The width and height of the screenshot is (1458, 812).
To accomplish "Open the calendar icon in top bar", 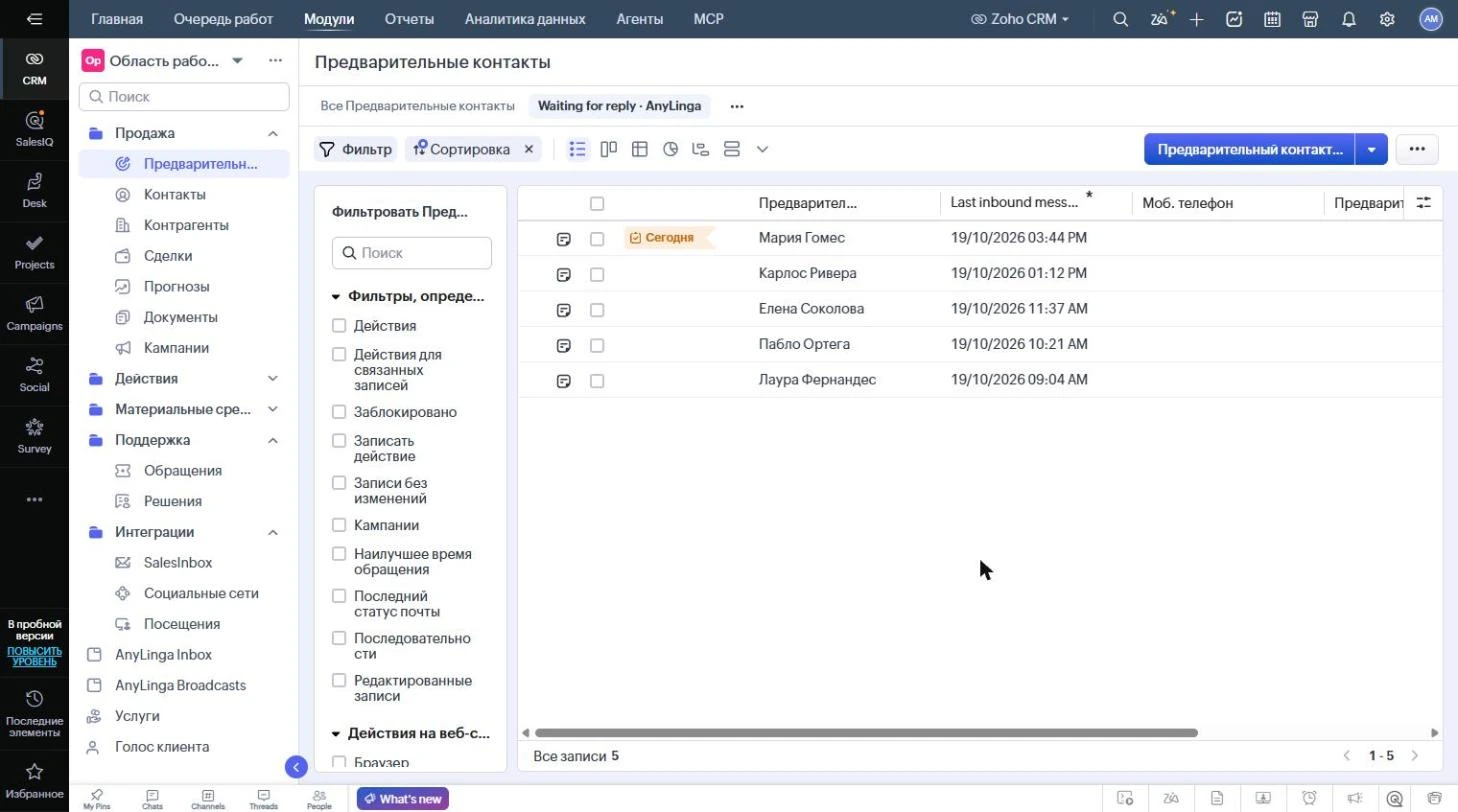I will pos(1272,19).
